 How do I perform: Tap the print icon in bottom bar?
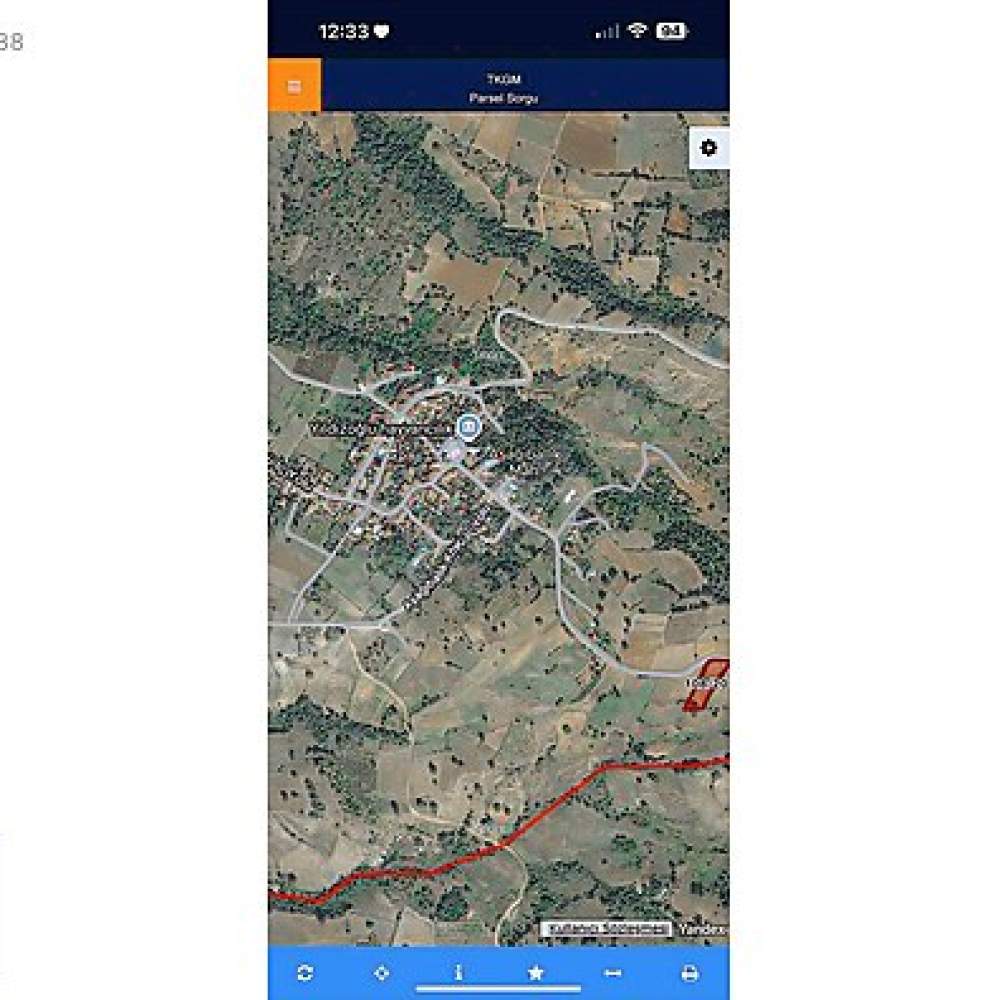(690, 973)
